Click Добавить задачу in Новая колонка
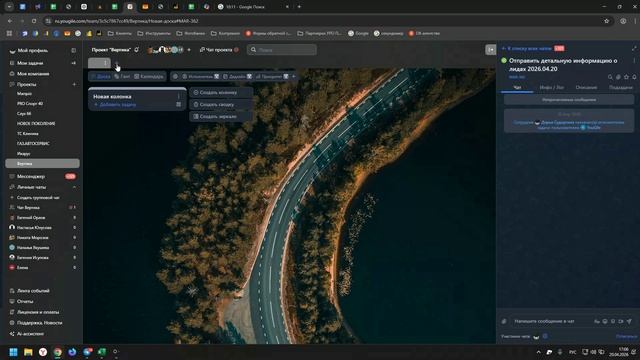This screenshot has width=640, height=360. coord(115,105)
